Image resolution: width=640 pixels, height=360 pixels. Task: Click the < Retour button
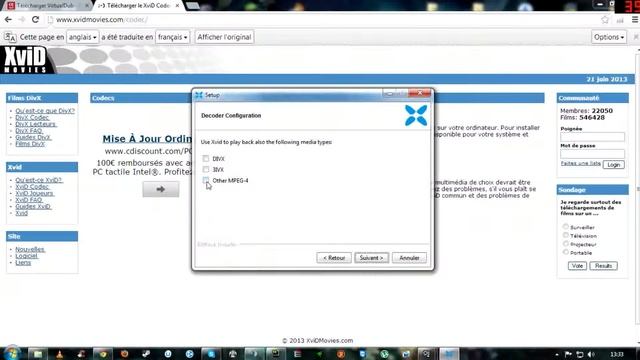334,258
